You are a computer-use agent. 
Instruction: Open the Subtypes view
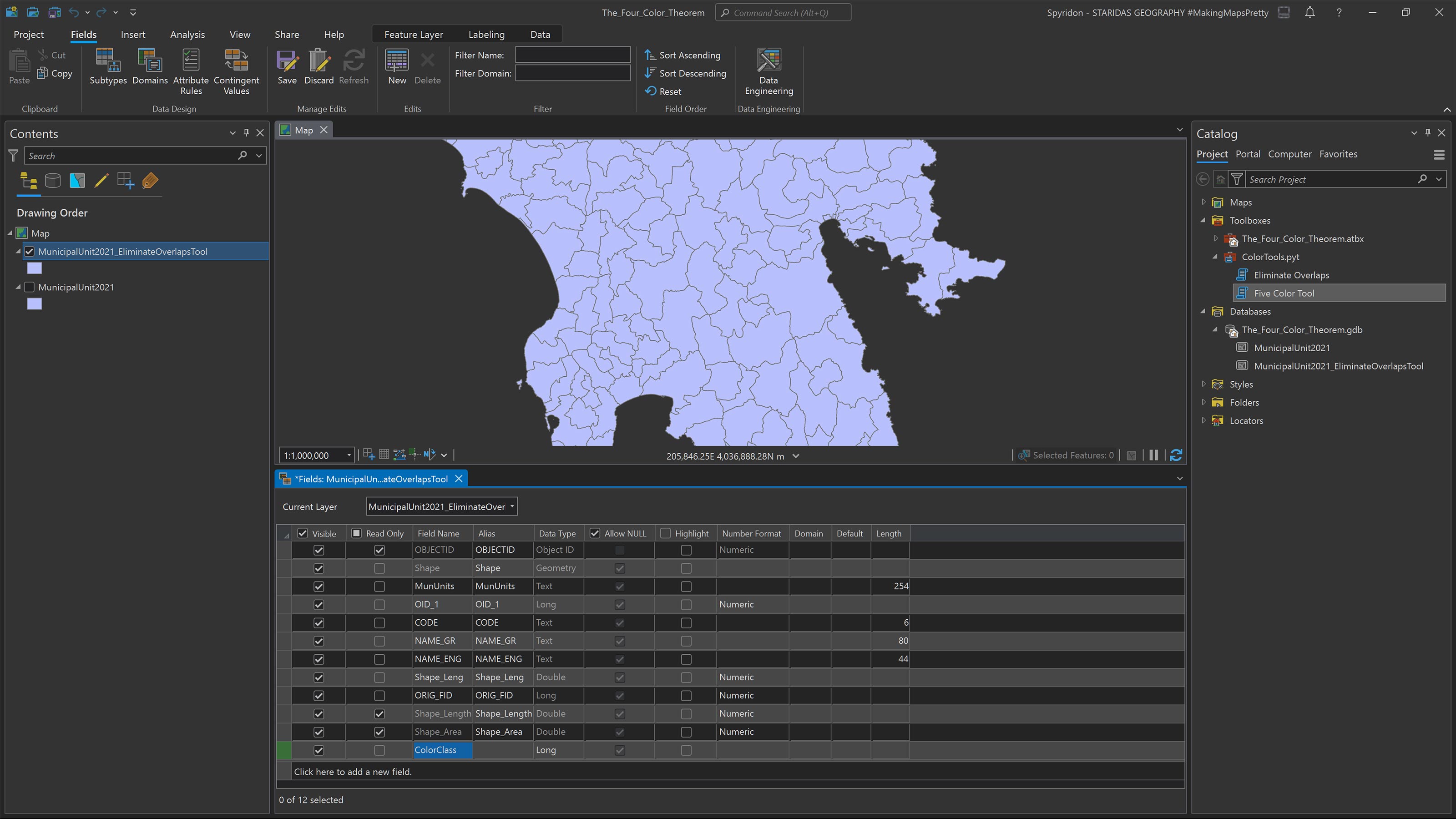click(108, 61)
